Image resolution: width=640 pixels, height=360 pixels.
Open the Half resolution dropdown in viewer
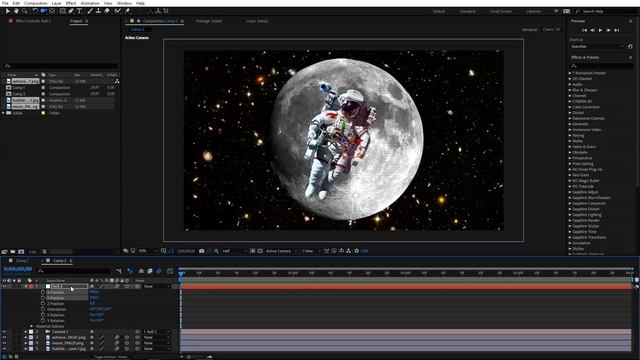click(234, 251)
